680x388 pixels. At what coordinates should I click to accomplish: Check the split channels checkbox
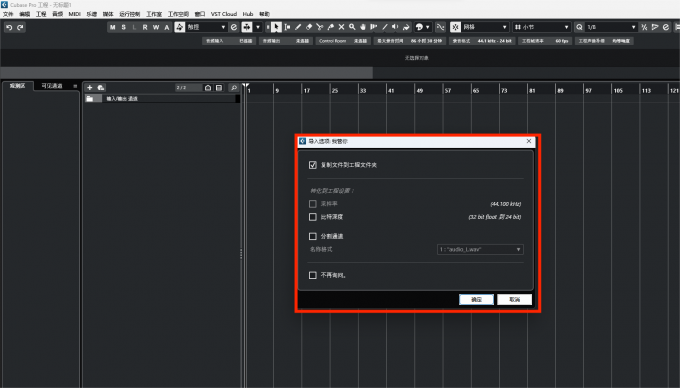tap(313, 236)
